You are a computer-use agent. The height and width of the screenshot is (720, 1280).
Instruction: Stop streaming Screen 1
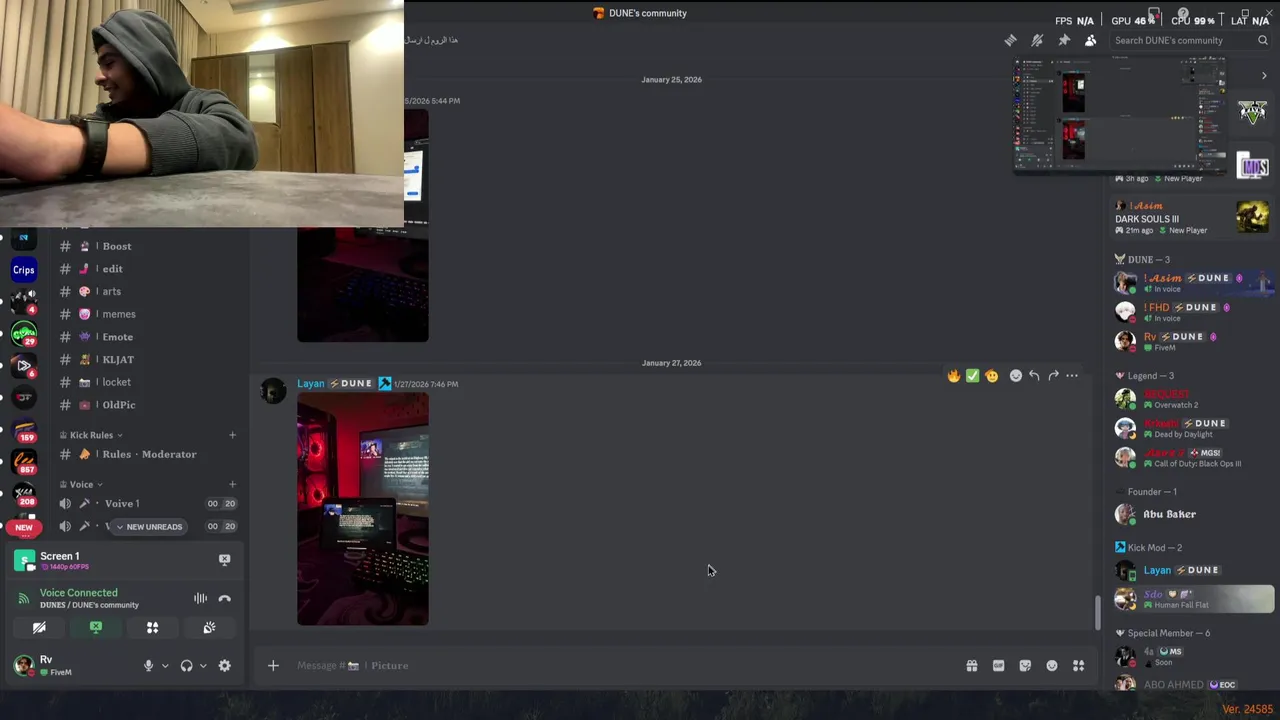coord(224,560)
